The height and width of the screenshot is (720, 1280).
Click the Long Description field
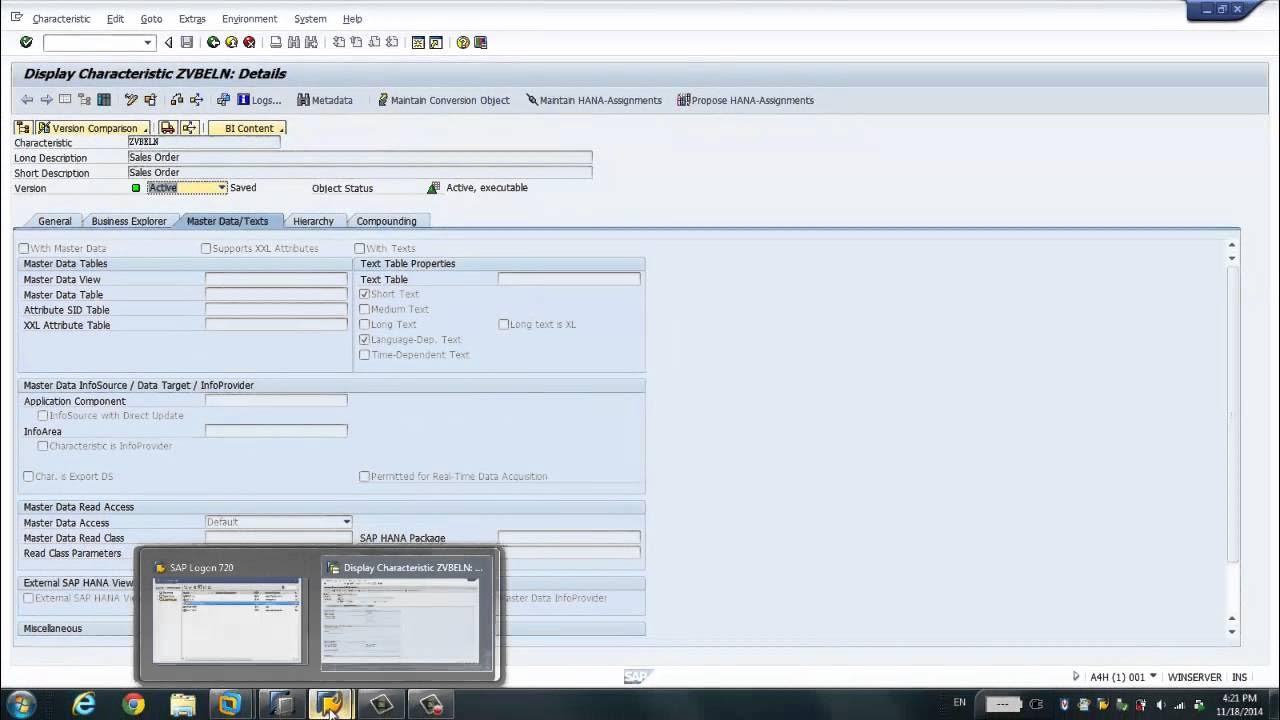[x=360, y=157]
